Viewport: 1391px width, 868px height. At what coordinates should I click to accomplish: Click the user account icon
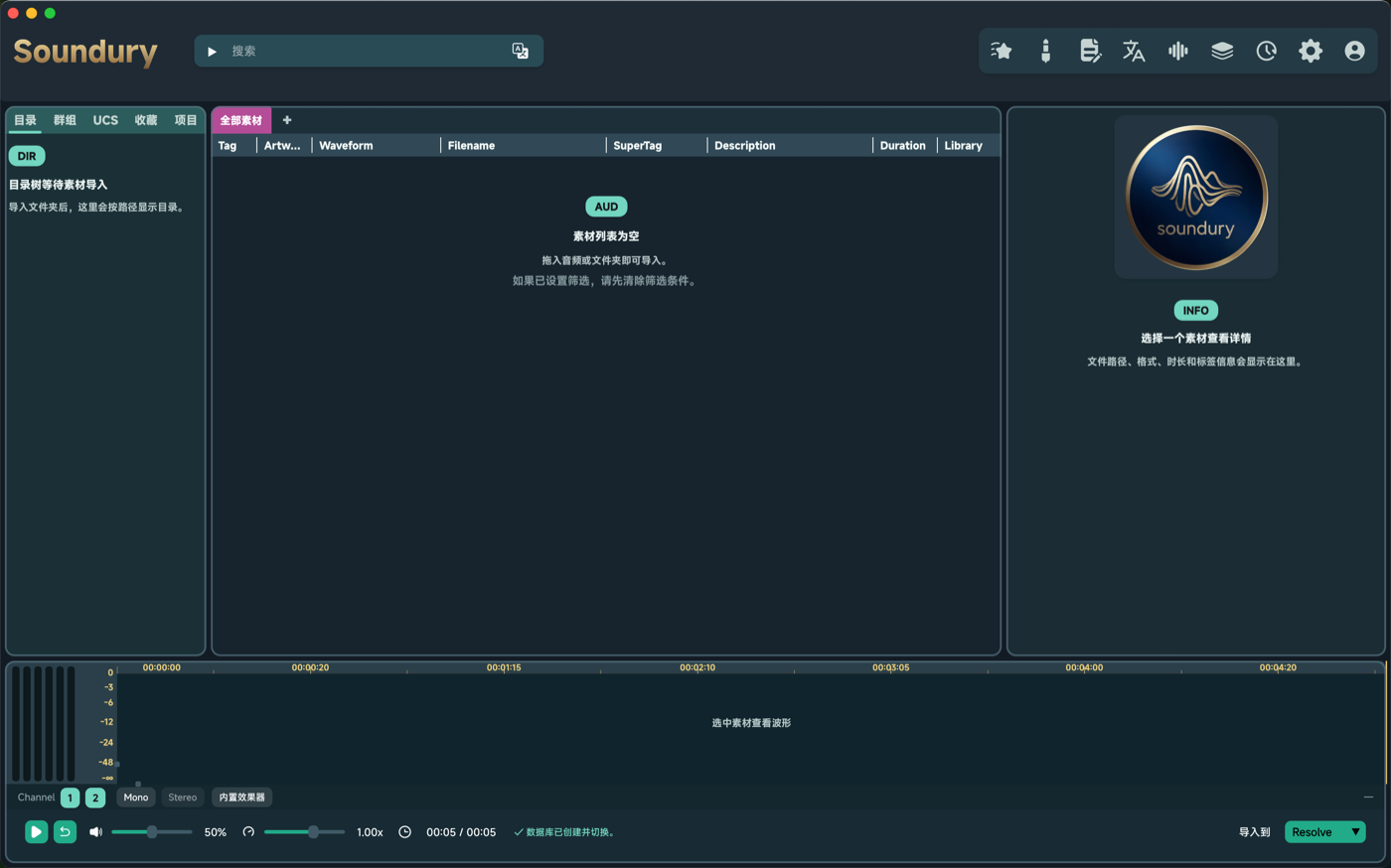1354,51
